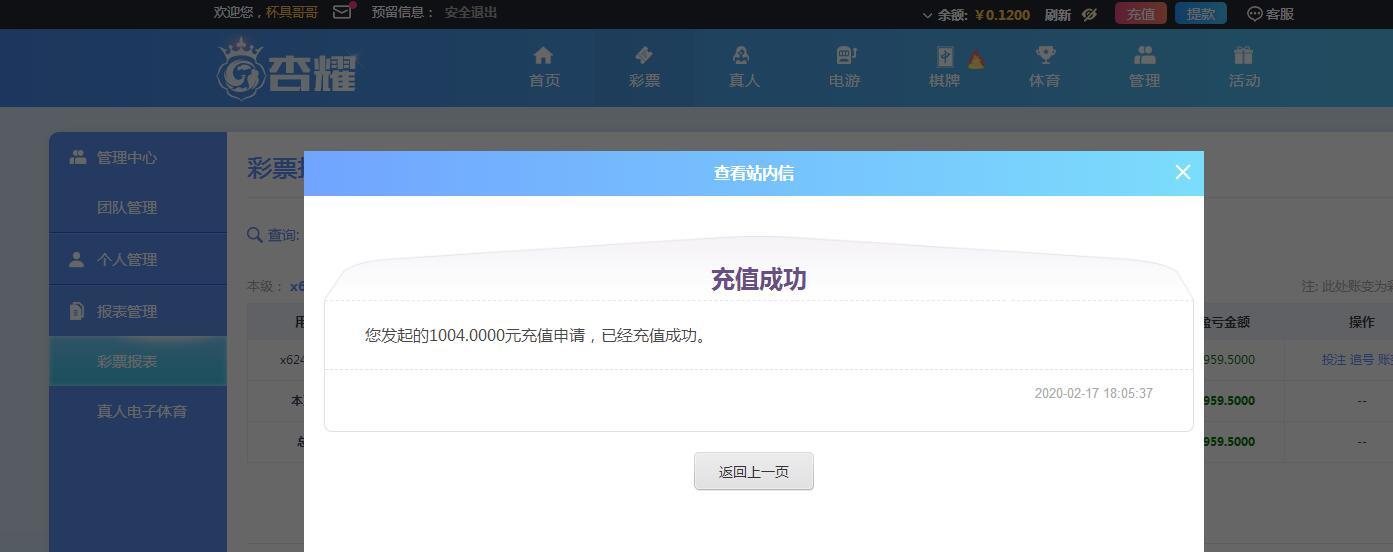
Task: Open the 体育 sports trophy icon
Action: 1045,55
